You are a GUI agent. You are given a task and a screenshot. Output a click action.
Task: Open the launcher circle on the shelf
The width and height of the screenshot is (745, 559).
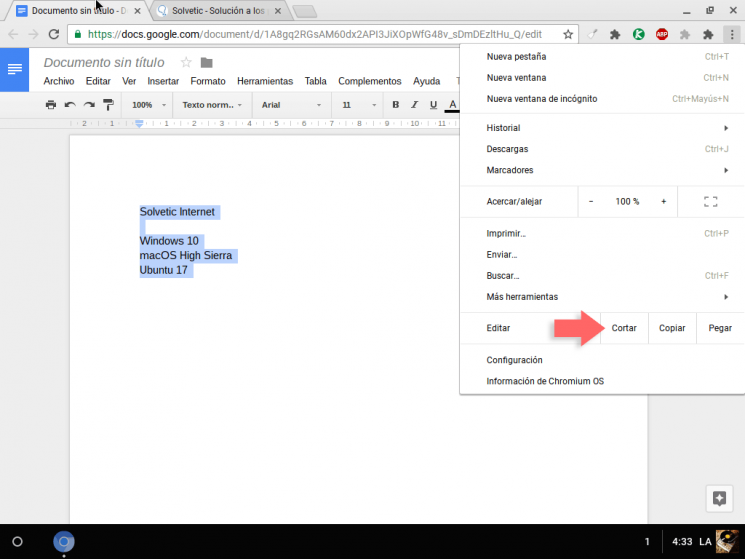pyautogui.click(x=17, y=541)
